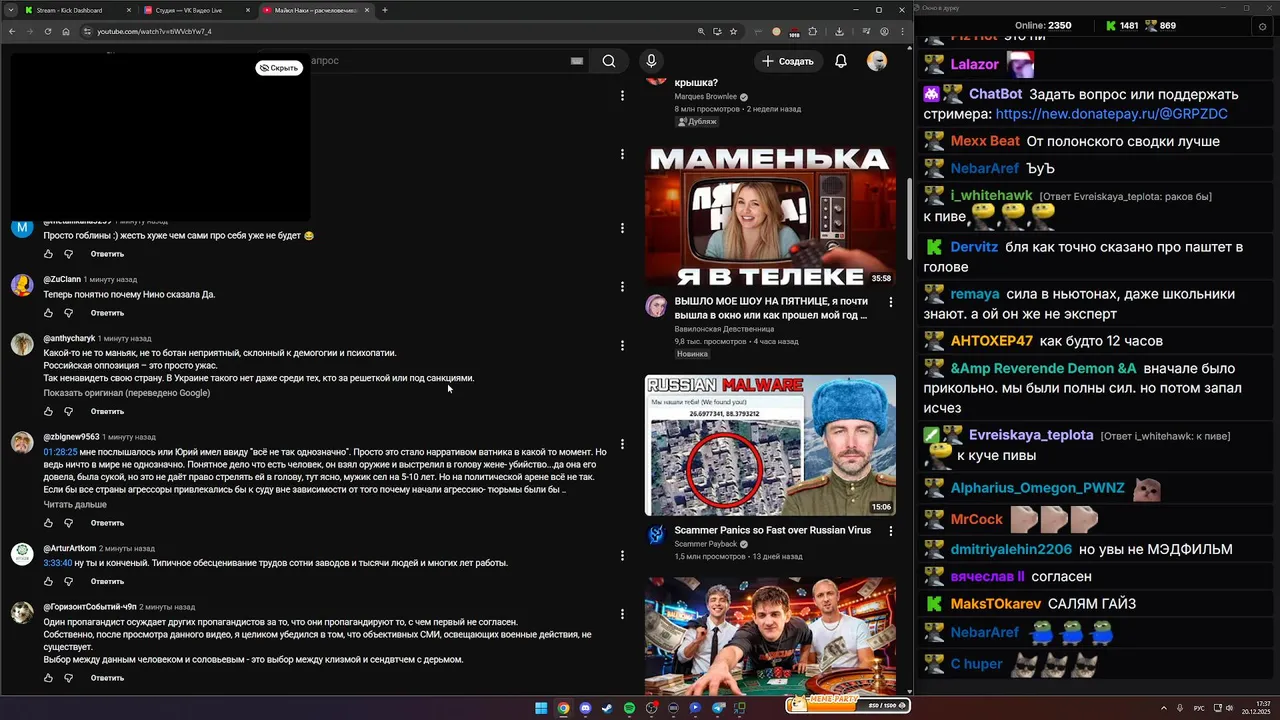This screenshot has width=1280, height=720.
Task: Open Scammer Payback channel avatar
Action: tap(656, 535)
